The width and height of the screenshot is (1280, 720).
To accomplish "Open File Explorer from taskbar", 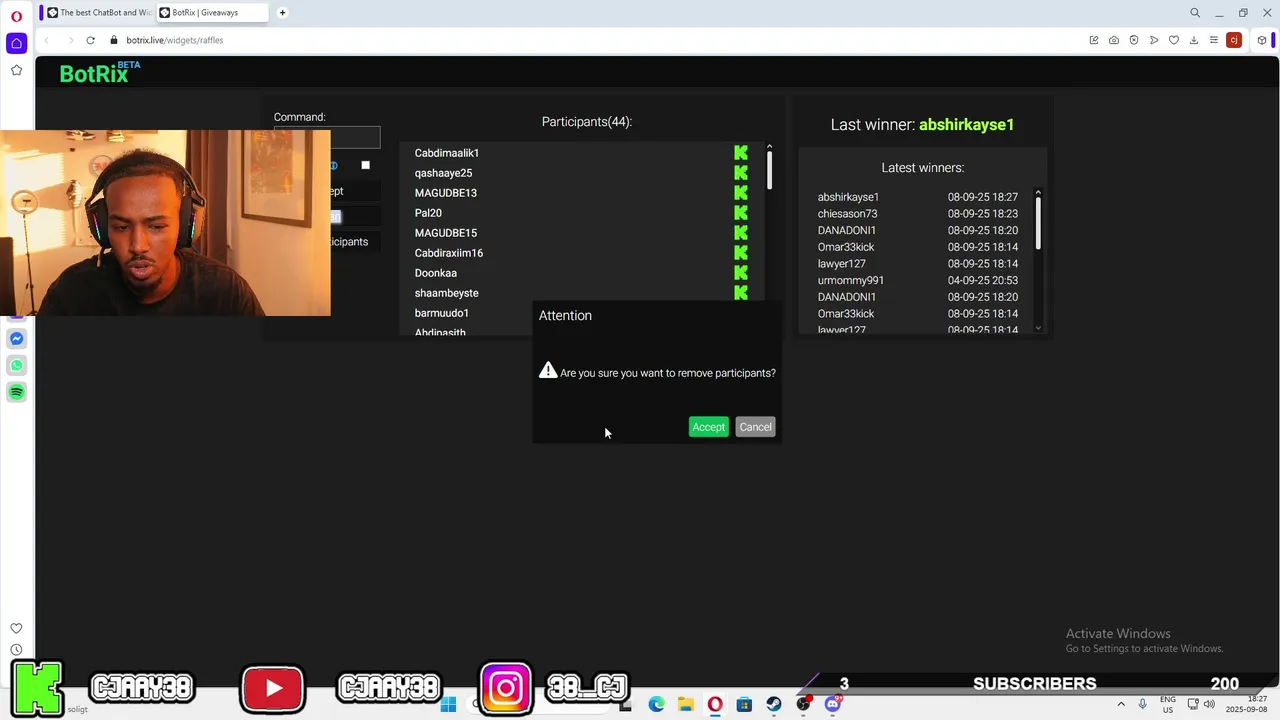I will coord(685,704).
